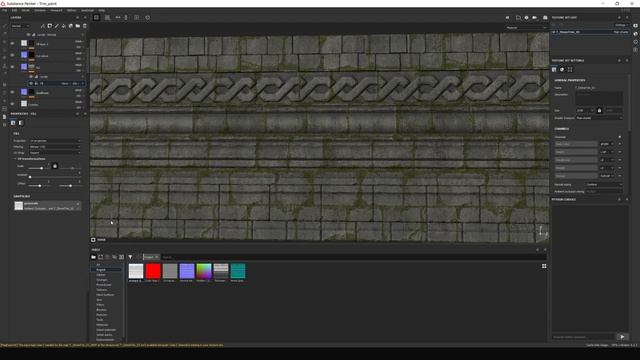Create a folder in the Layers panel
640x360 pixels.
click(78, 26)
